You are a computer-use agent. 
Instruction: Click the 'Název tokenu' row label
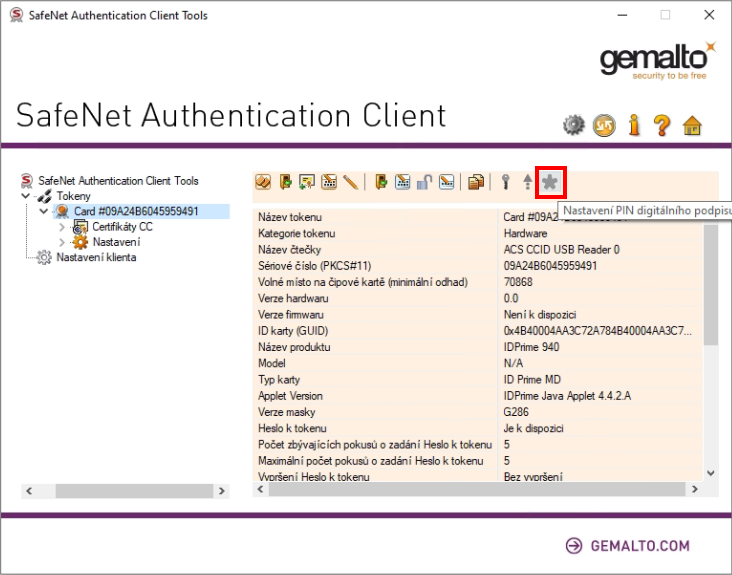(290, 217)
